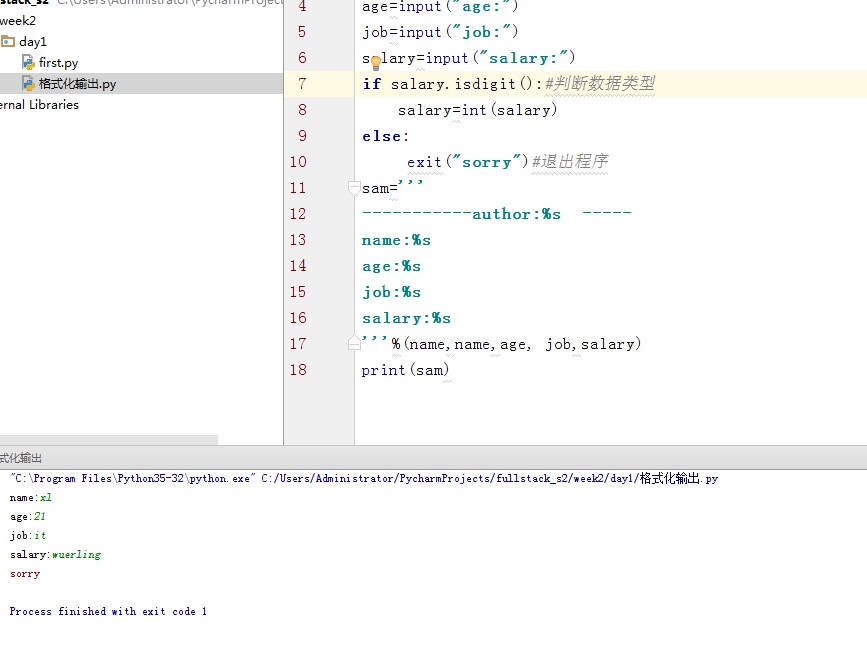Click the External Libraries node

[39, 104]
